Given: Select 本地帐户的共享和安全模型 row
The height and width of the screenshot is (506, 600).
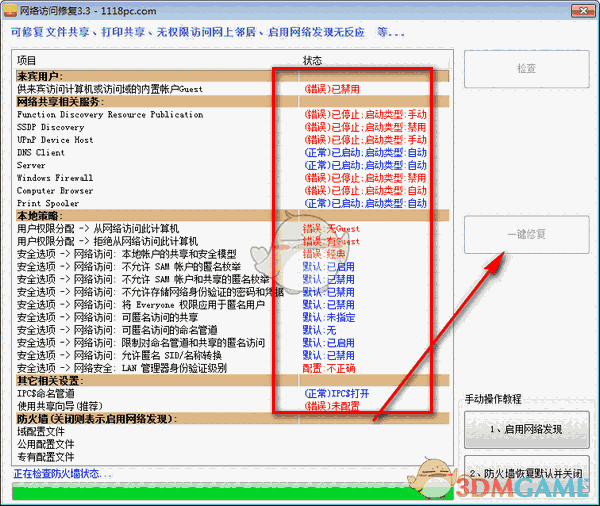Looking at the screenshot, I should click(x=232, y=254).
